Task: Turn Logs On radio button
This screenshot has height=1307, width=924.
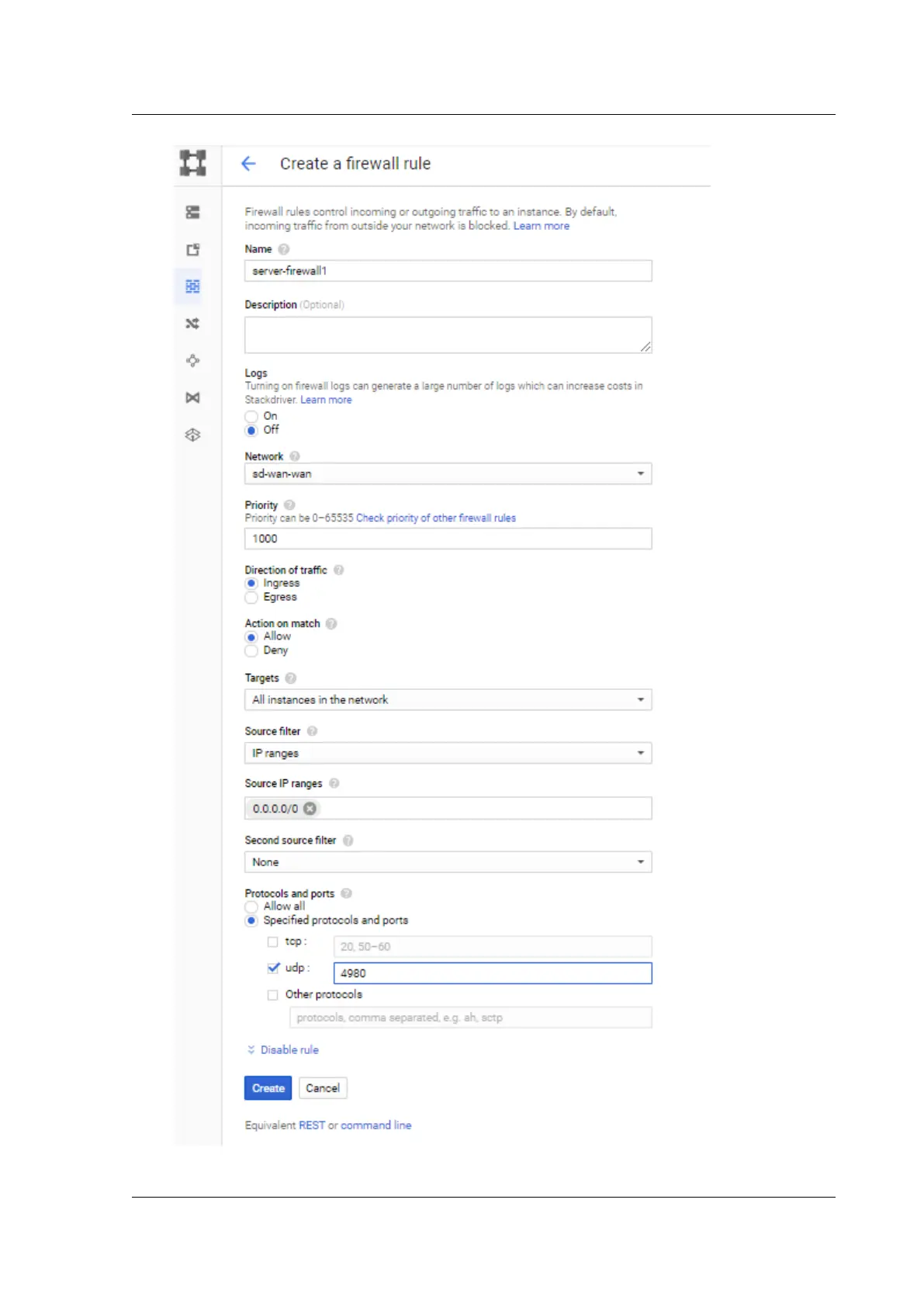Action: 251,417
